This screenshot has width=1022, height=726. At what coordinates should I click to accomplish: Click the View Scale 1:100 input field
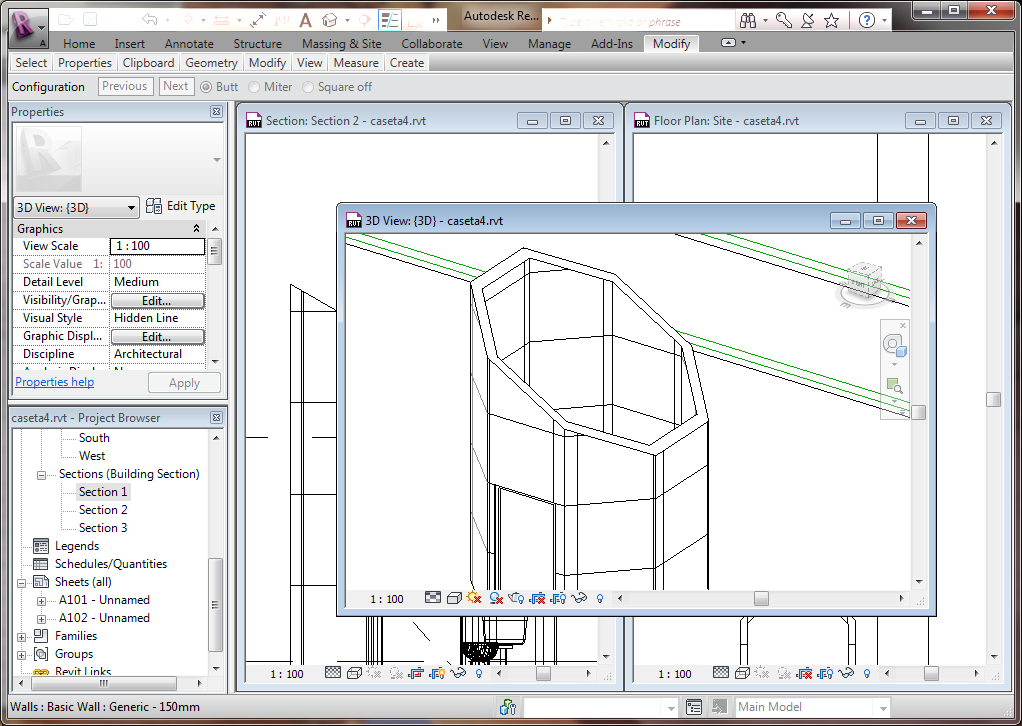click(157, 246)
